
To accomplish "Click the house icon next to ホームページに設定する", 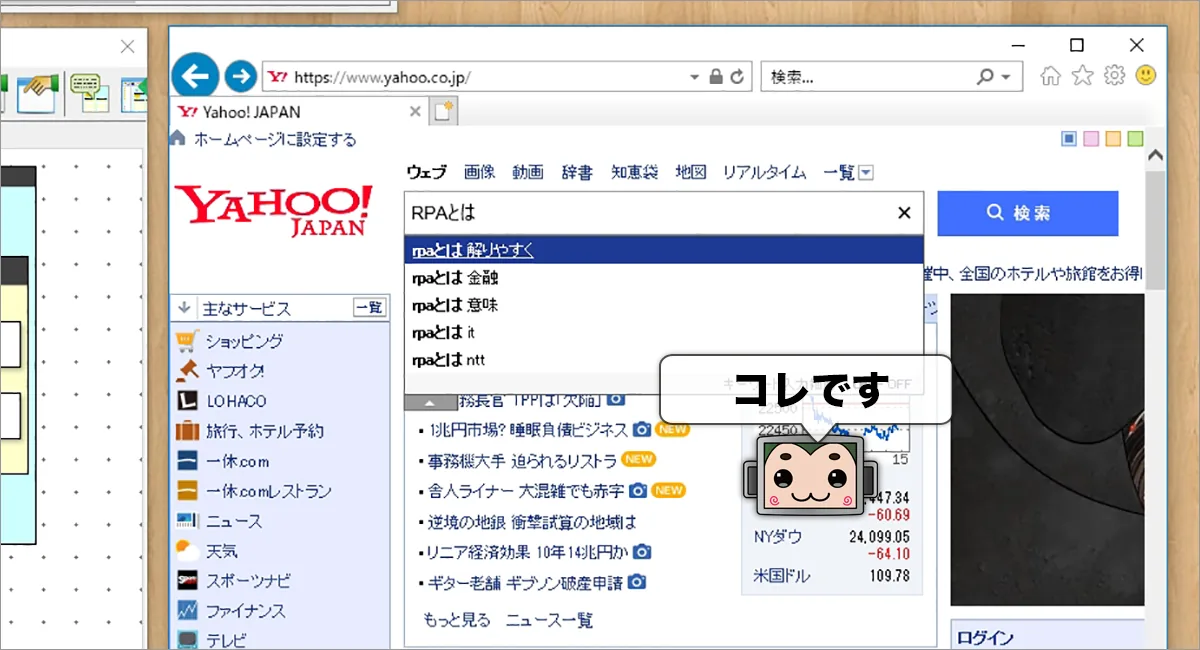I will point(177,139).
